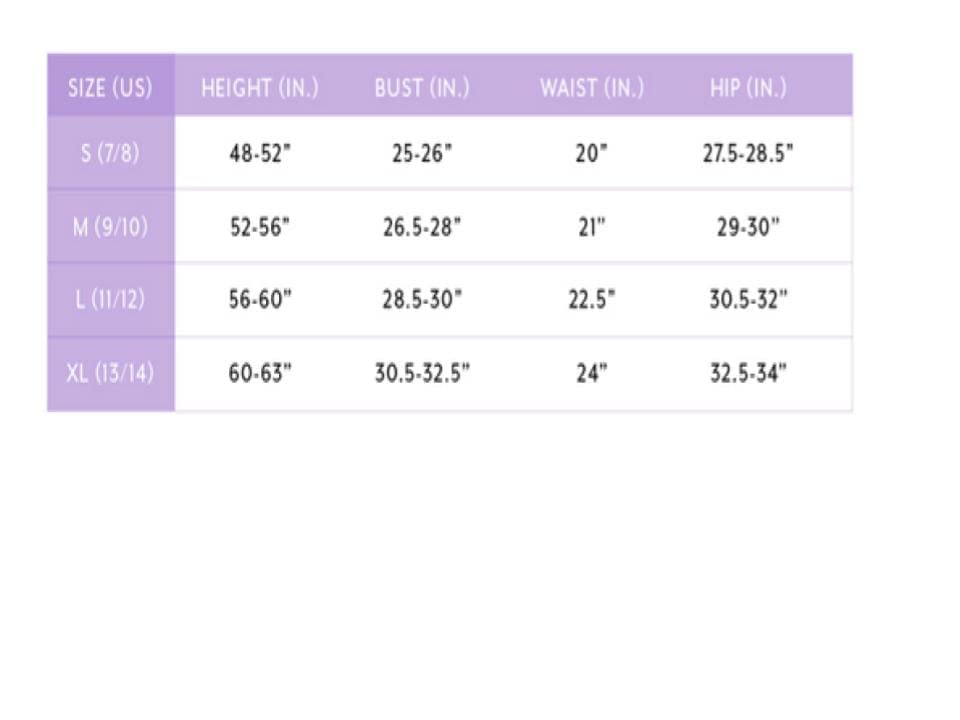
Task: Click the BUST (IN.) column header
Action: tap(421, 88)
